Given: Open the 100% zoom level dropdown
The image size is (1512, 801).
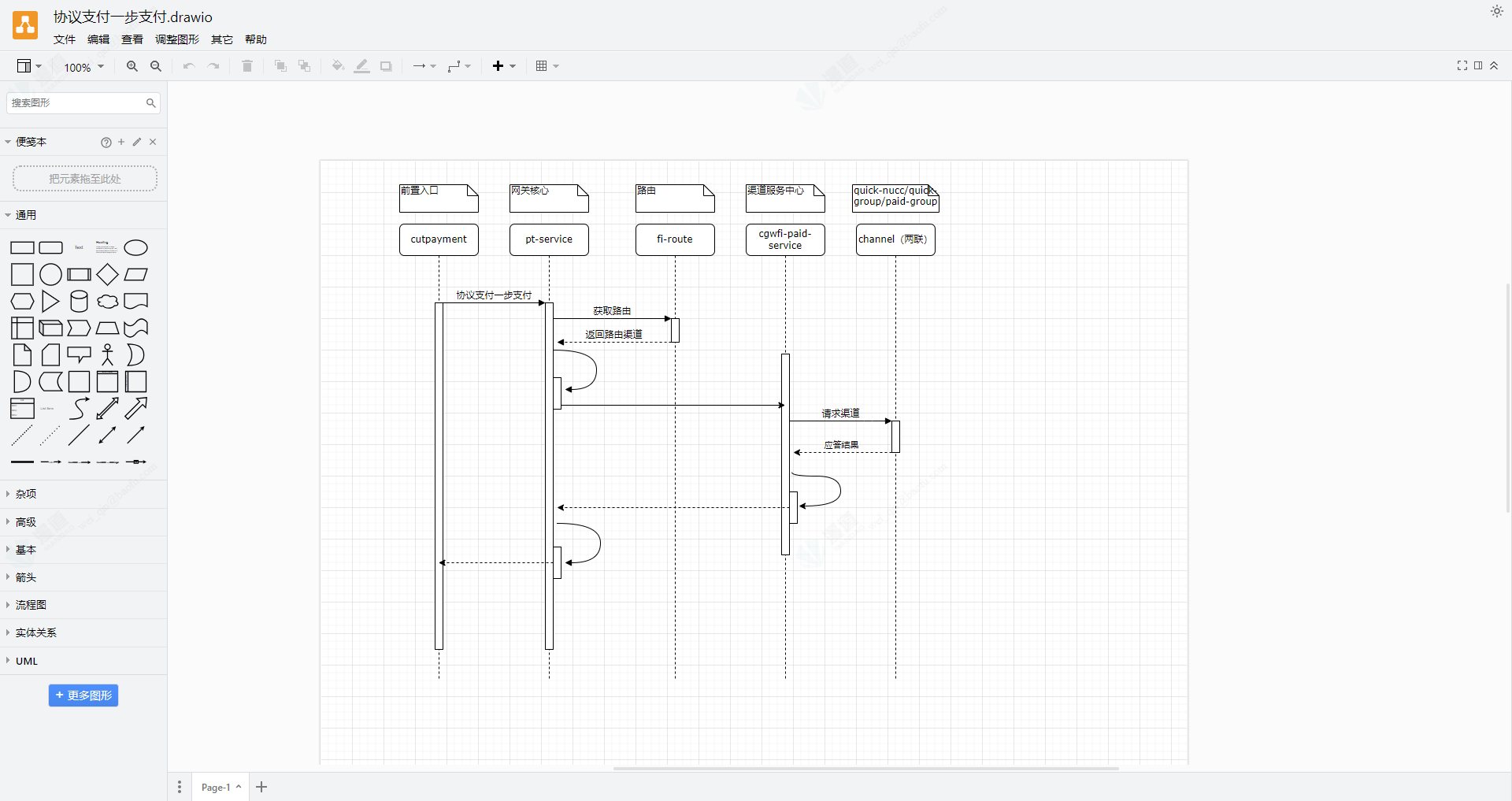Looking at the screenshot, I should pyautogui.click(x=83, y=67).
